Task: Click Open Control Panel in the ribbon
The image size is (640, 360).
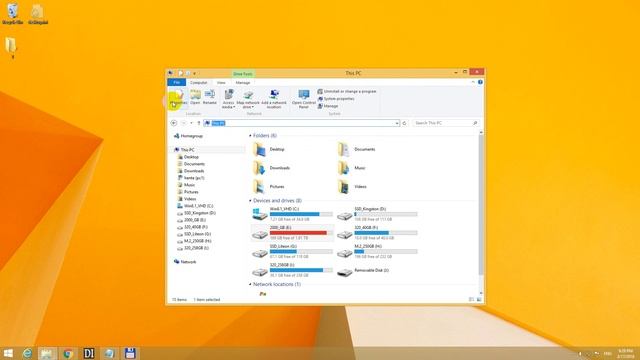Action: point(304,99)
